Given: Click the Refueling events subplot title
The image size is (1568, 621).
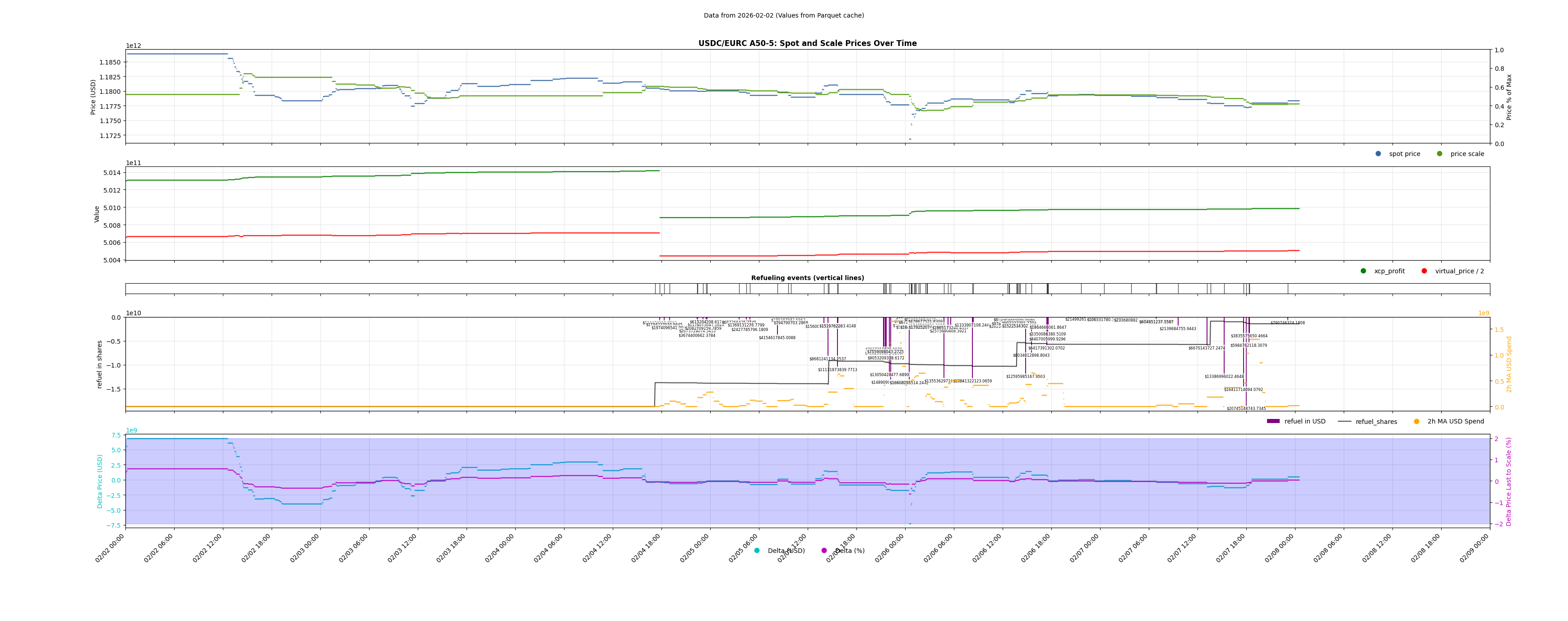Looking at the screenshot, I should point(807,278).
